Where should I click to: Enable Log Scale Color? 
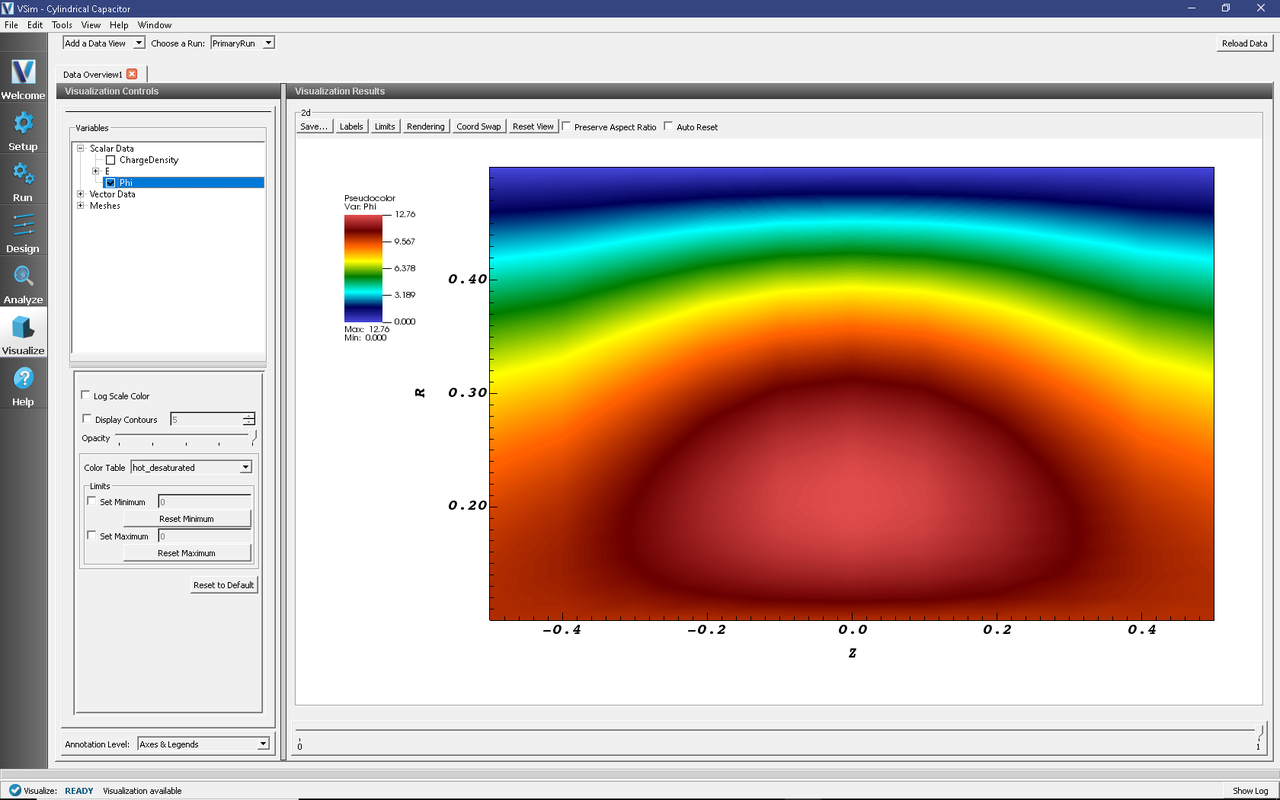[86, 396]
